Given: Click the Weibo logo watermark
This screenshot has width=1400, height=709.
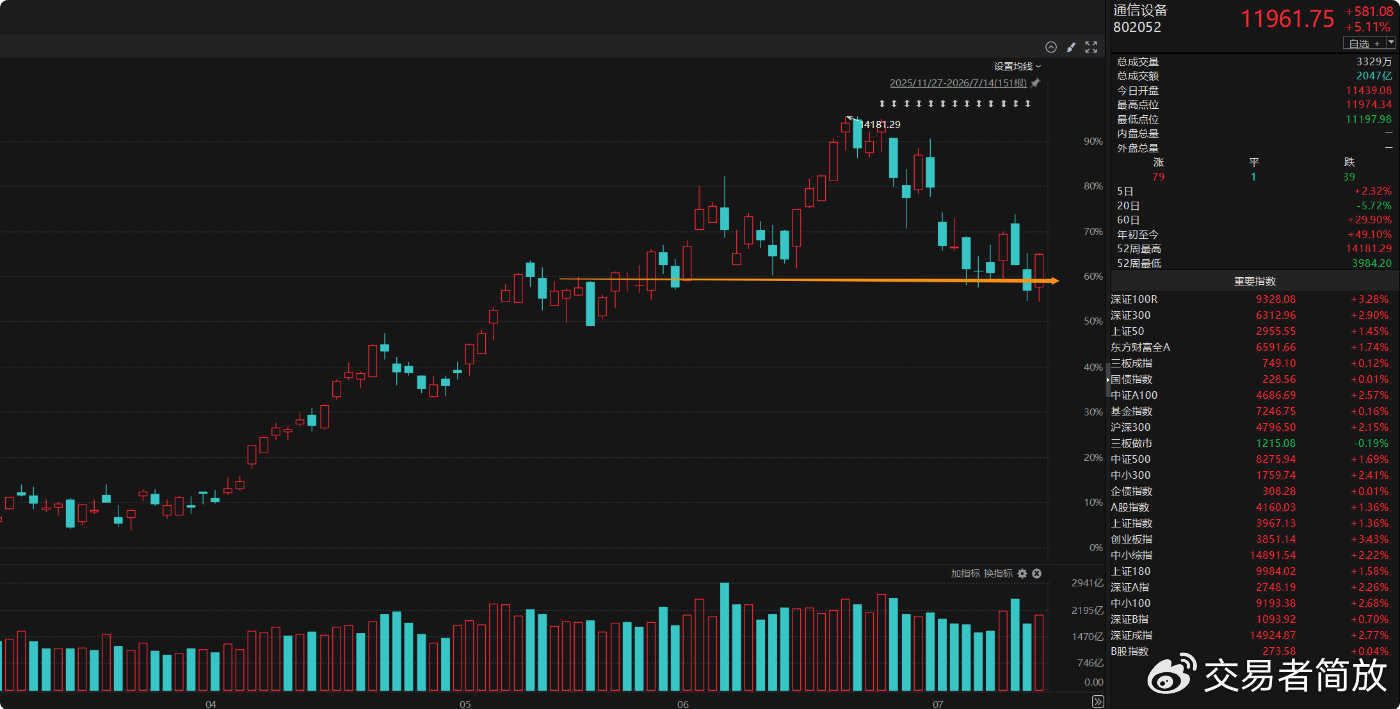Looking at the screenshot, I should (1170, 676).
